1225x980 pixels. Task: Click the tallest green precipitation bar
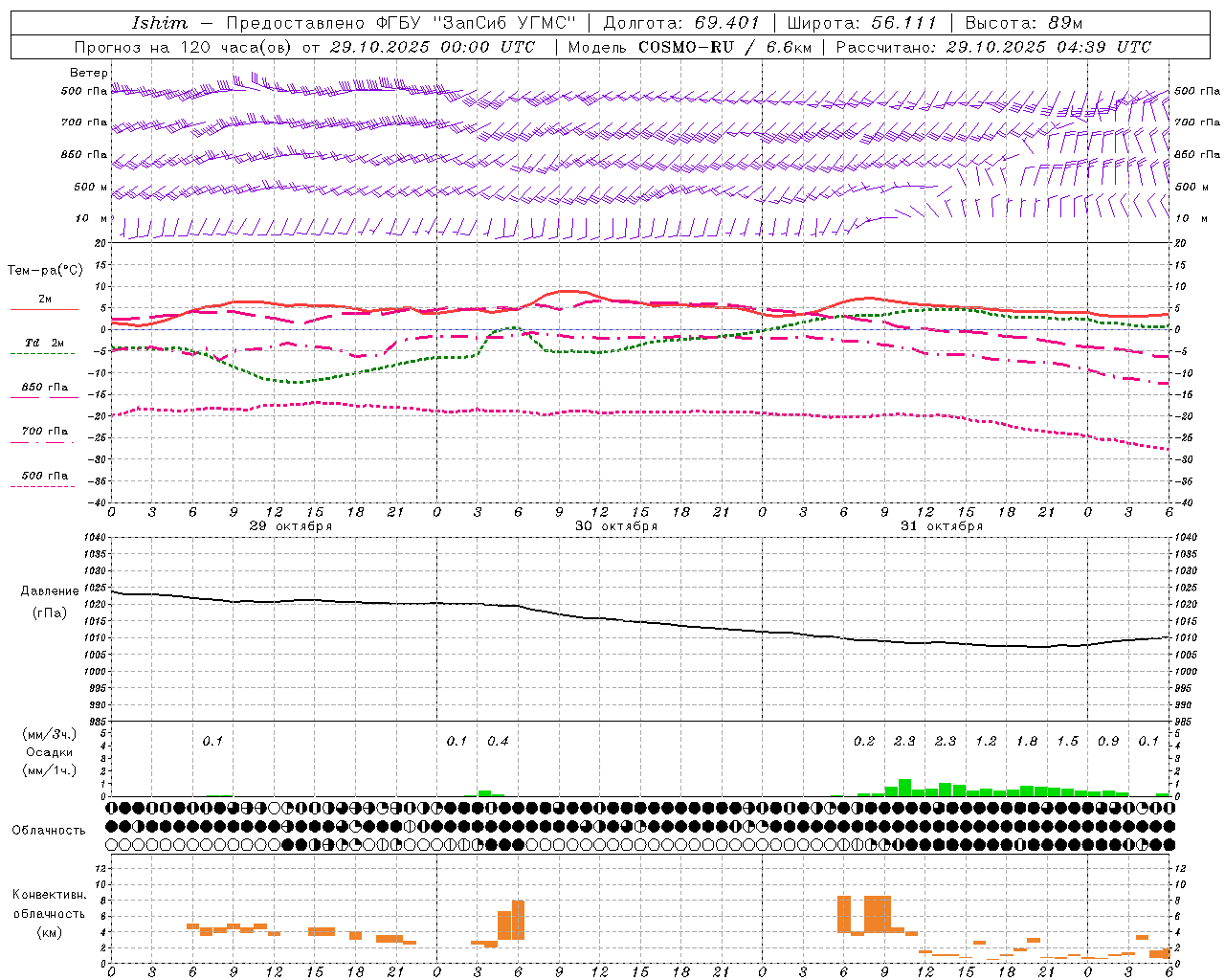[904, 788]
